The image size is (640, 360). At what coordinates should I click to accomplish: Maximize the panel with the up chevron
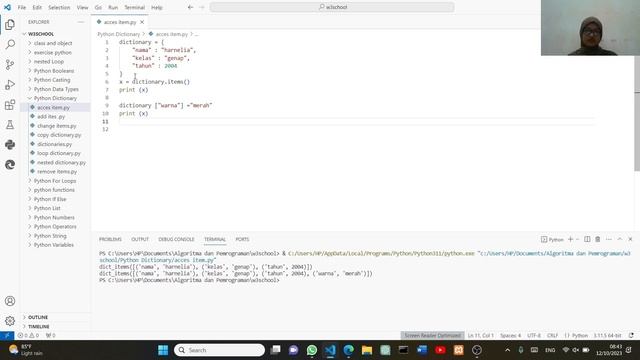(x=620, y=239)
